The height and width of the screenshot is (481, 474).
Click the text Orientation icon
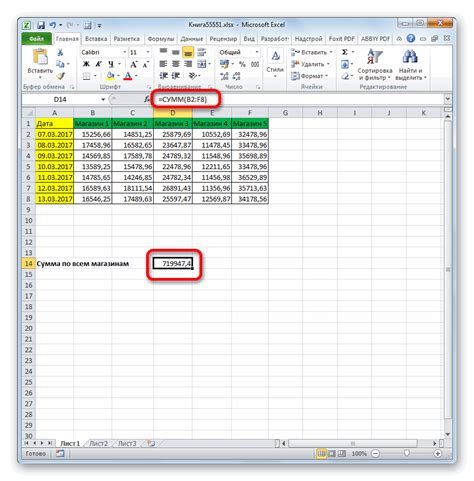point(193,76)
